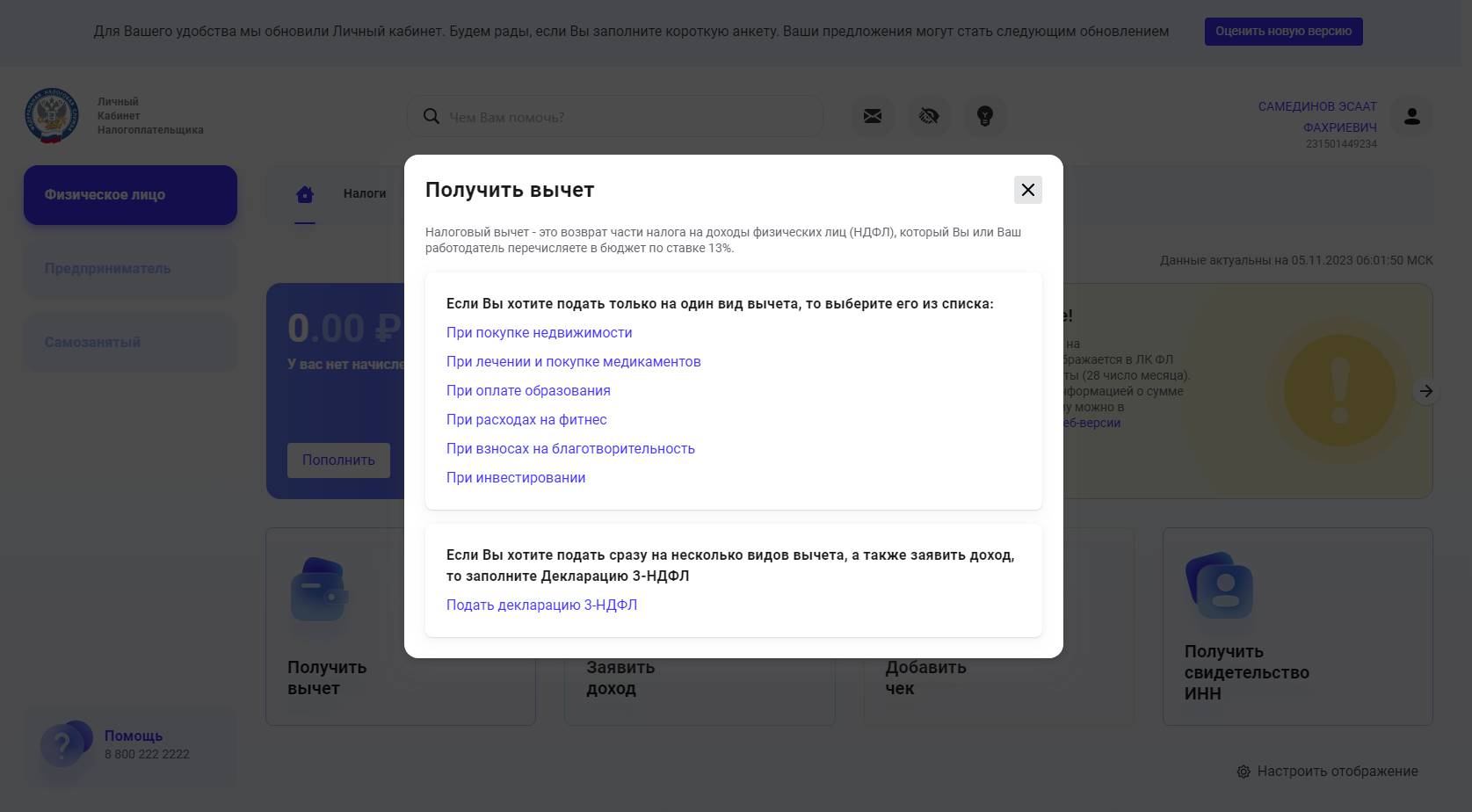Open Получить свидетельство ИНН card
Screen dimensions: 1472x812
pos(1297,627)
